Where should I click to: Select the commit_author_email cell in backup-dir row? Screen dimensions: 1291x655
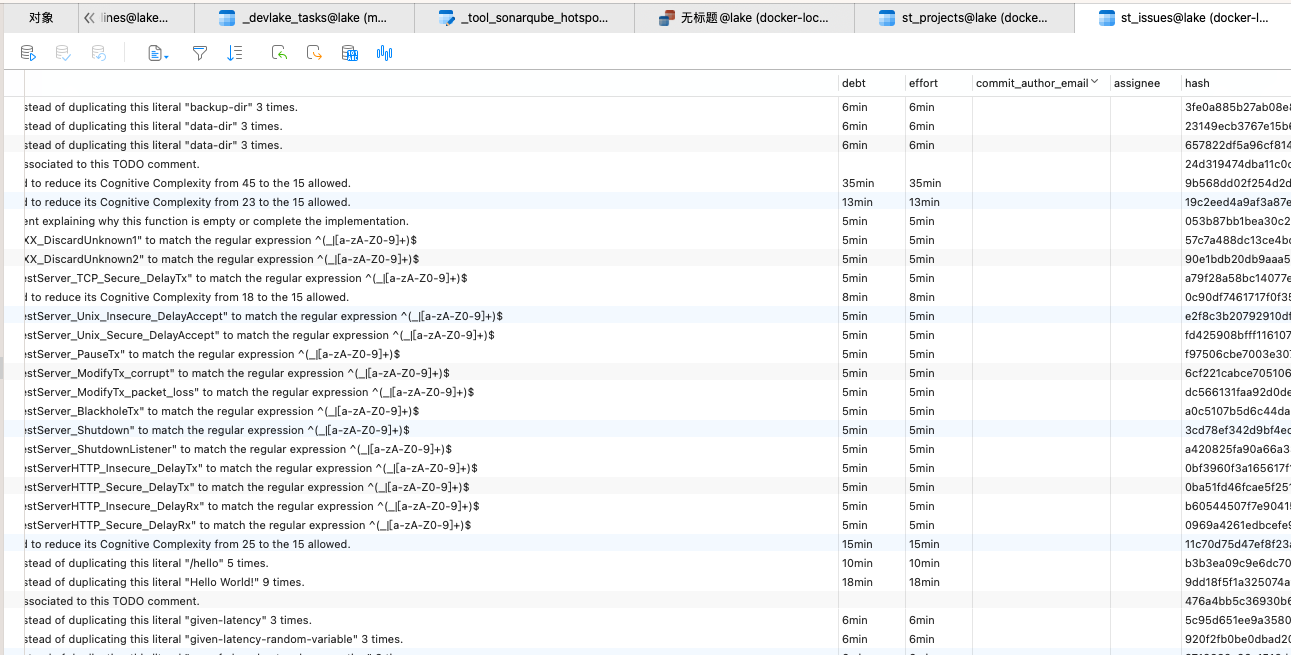coord(1041,107)
